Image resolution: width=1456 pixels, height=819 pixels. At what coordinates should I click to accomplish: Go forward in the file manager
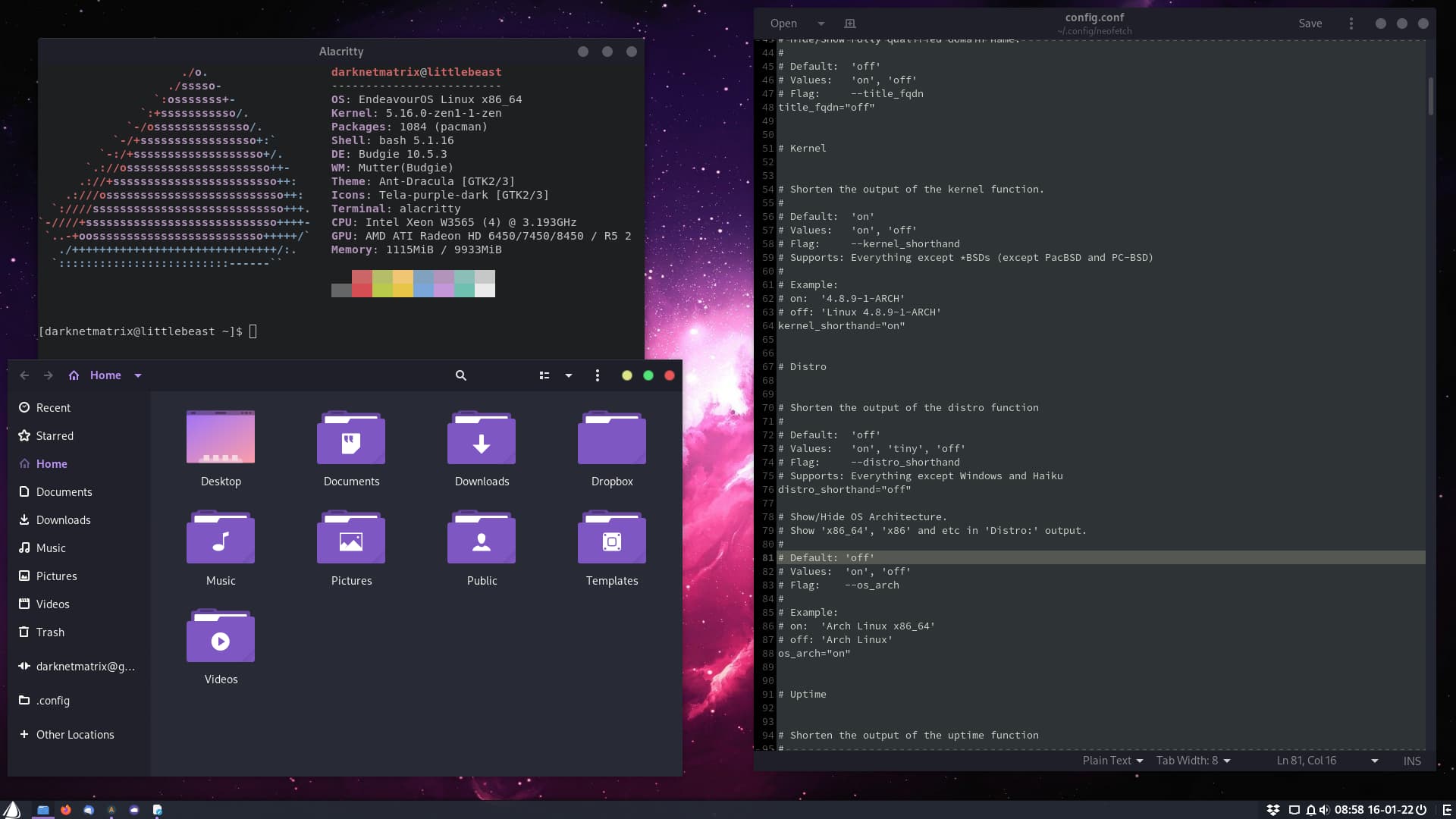49,375
